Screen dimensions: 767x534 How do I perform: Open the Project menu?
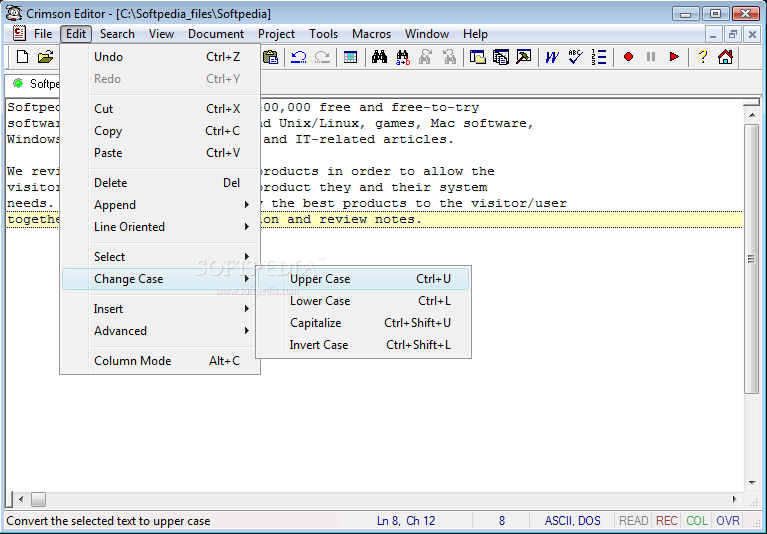click(x=276, y=34)
